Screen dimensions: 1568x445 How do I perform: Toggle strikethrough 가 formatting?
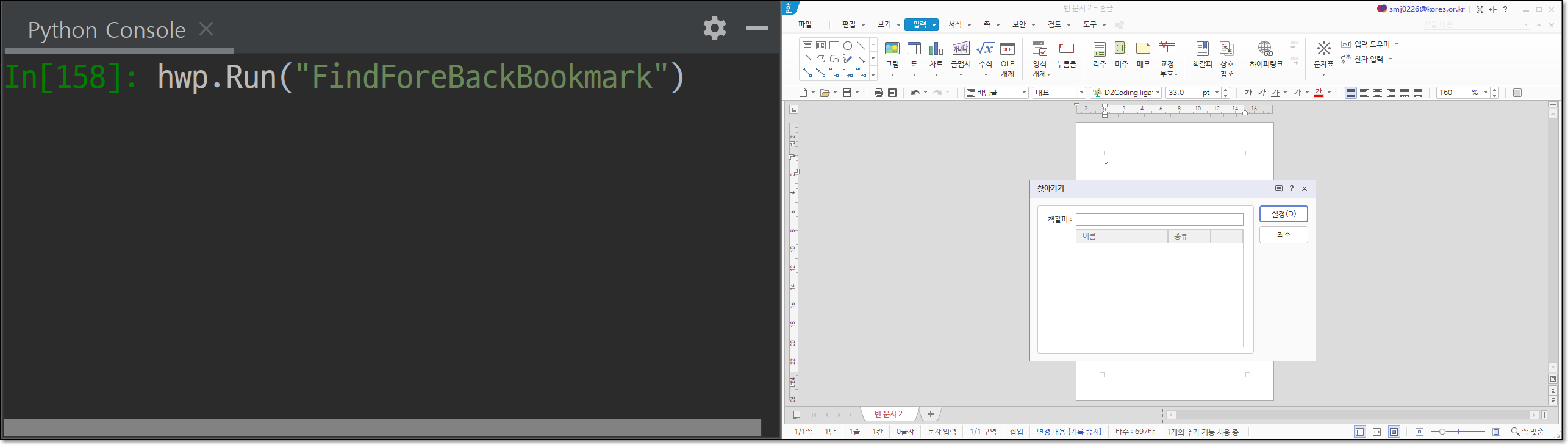coord(1297,93)
